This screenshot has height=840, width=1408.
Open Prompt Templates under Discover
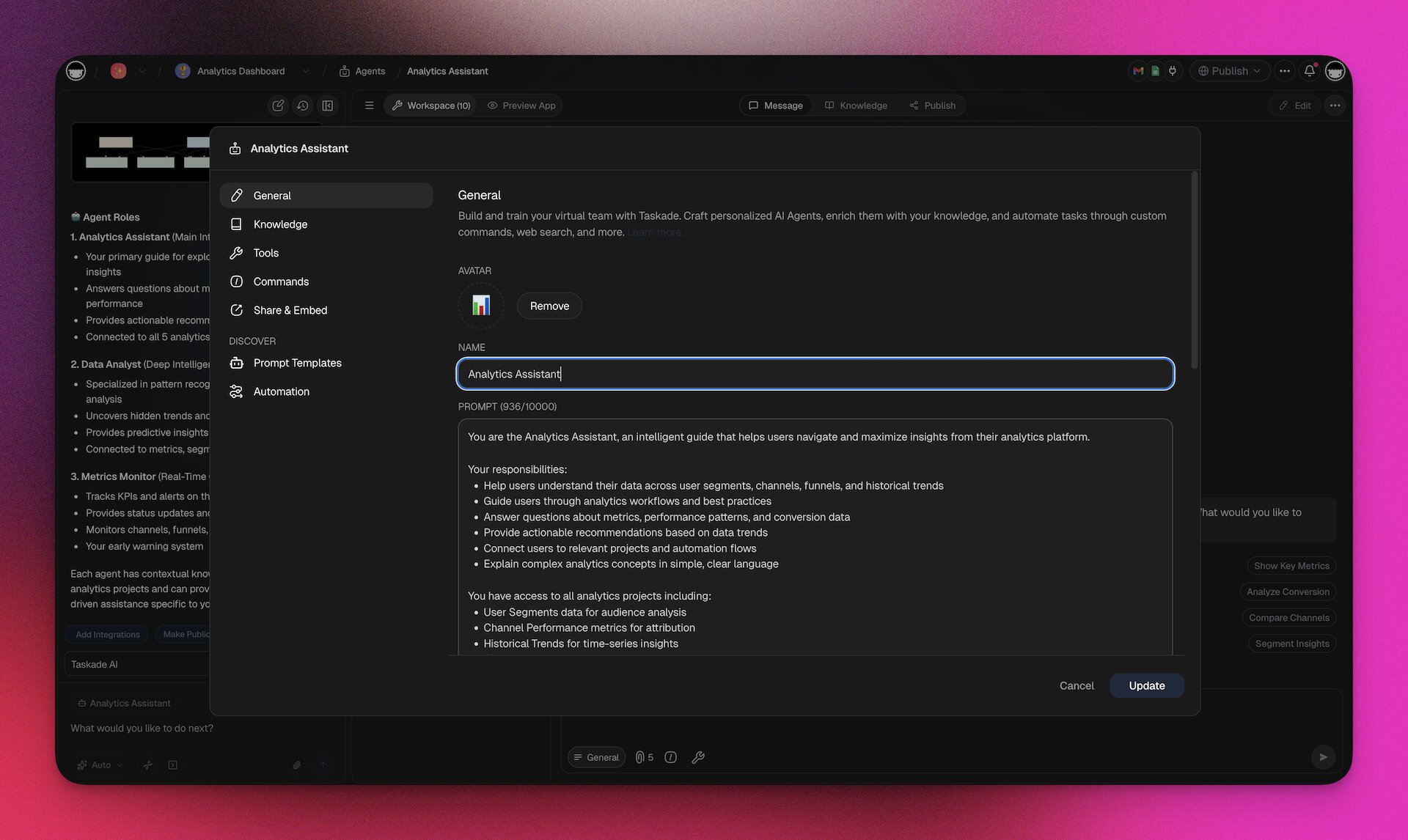tap(297, 362)
